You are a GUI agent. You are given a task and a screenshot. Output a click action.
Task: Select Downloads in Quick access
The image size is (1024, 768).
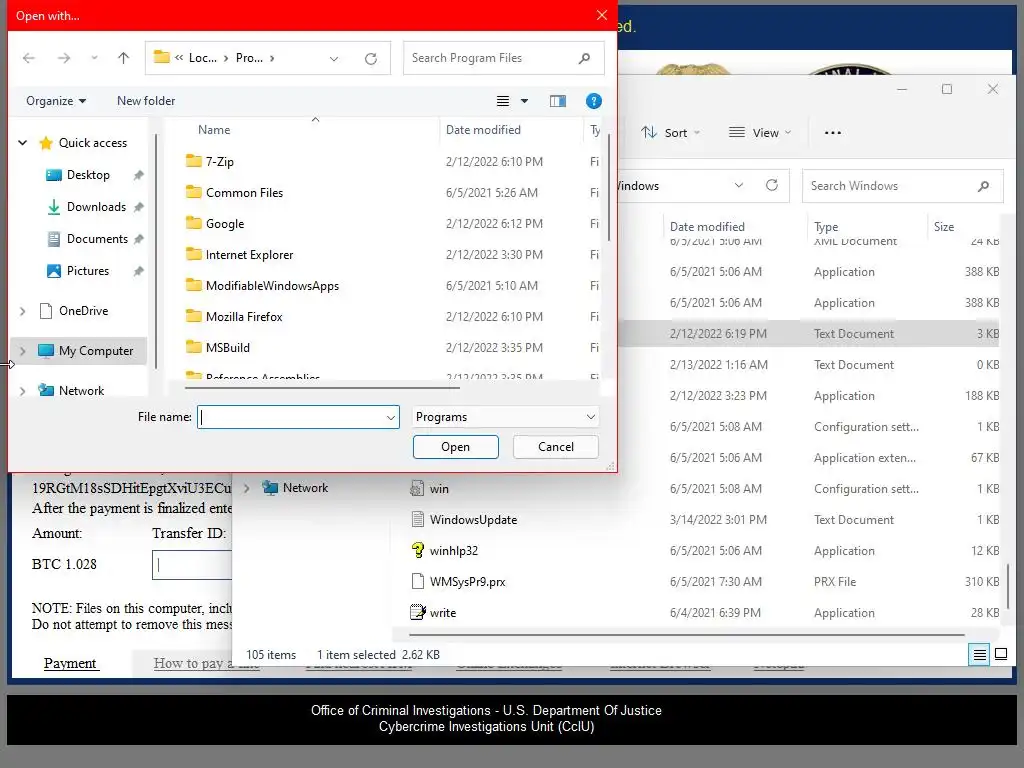point(95,207)
